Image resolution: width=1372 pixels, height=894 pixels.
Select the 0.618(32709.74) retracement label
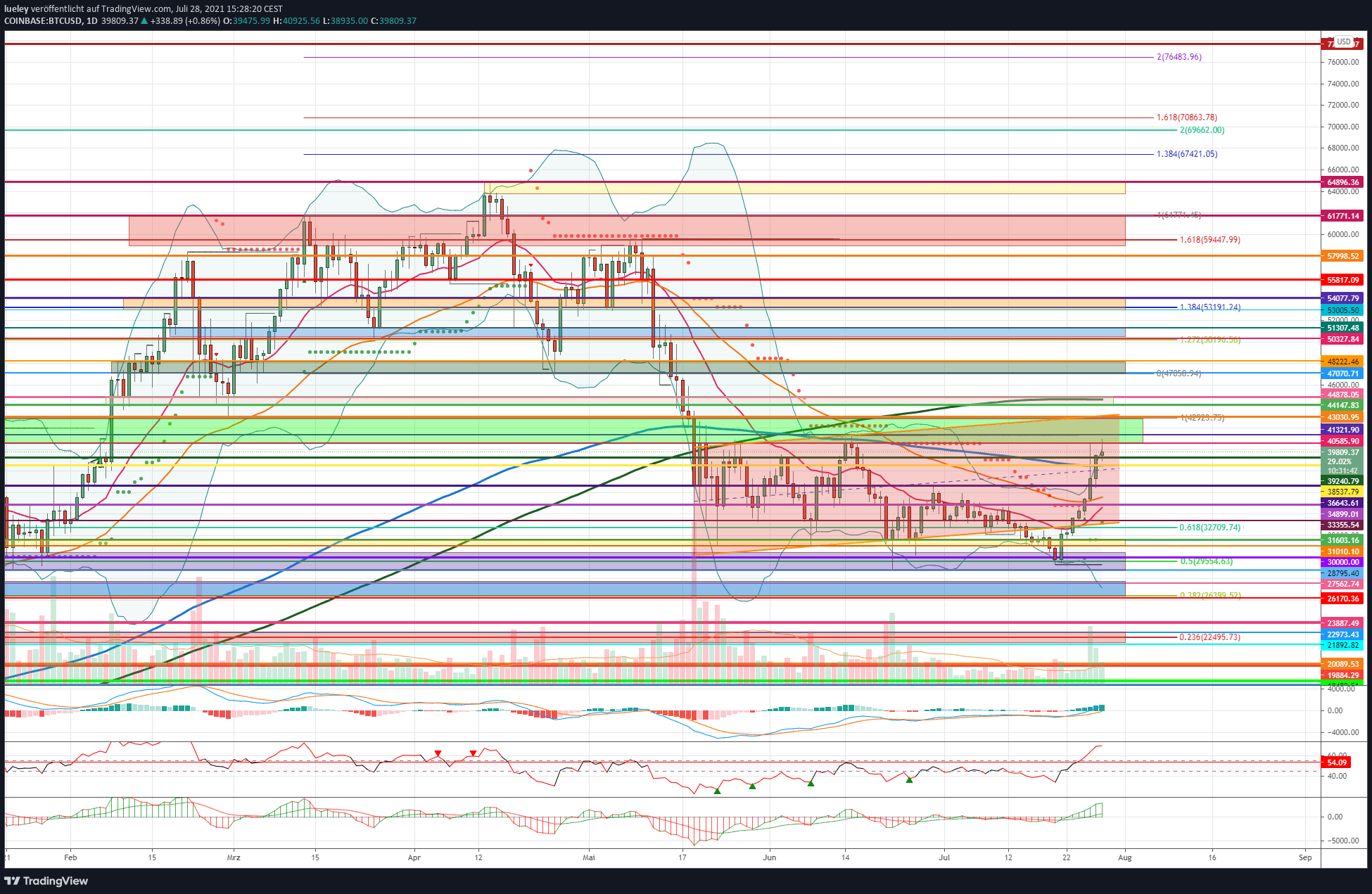pyautogui.click(x=1209, y=528)
